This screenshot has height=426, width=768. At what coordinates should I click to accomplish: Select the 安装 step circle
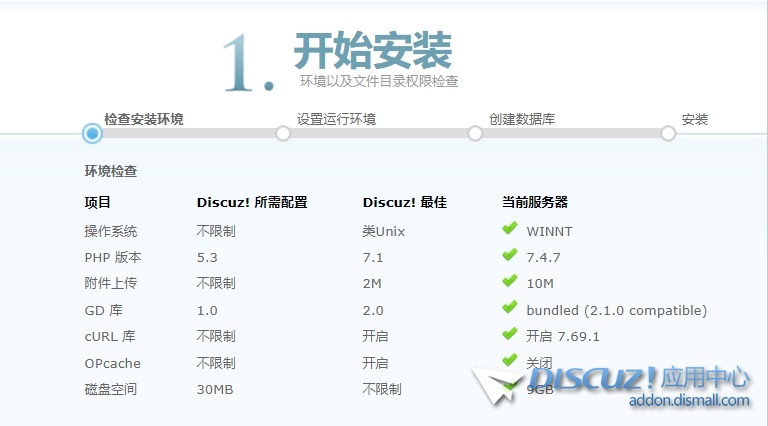point(668,133)
